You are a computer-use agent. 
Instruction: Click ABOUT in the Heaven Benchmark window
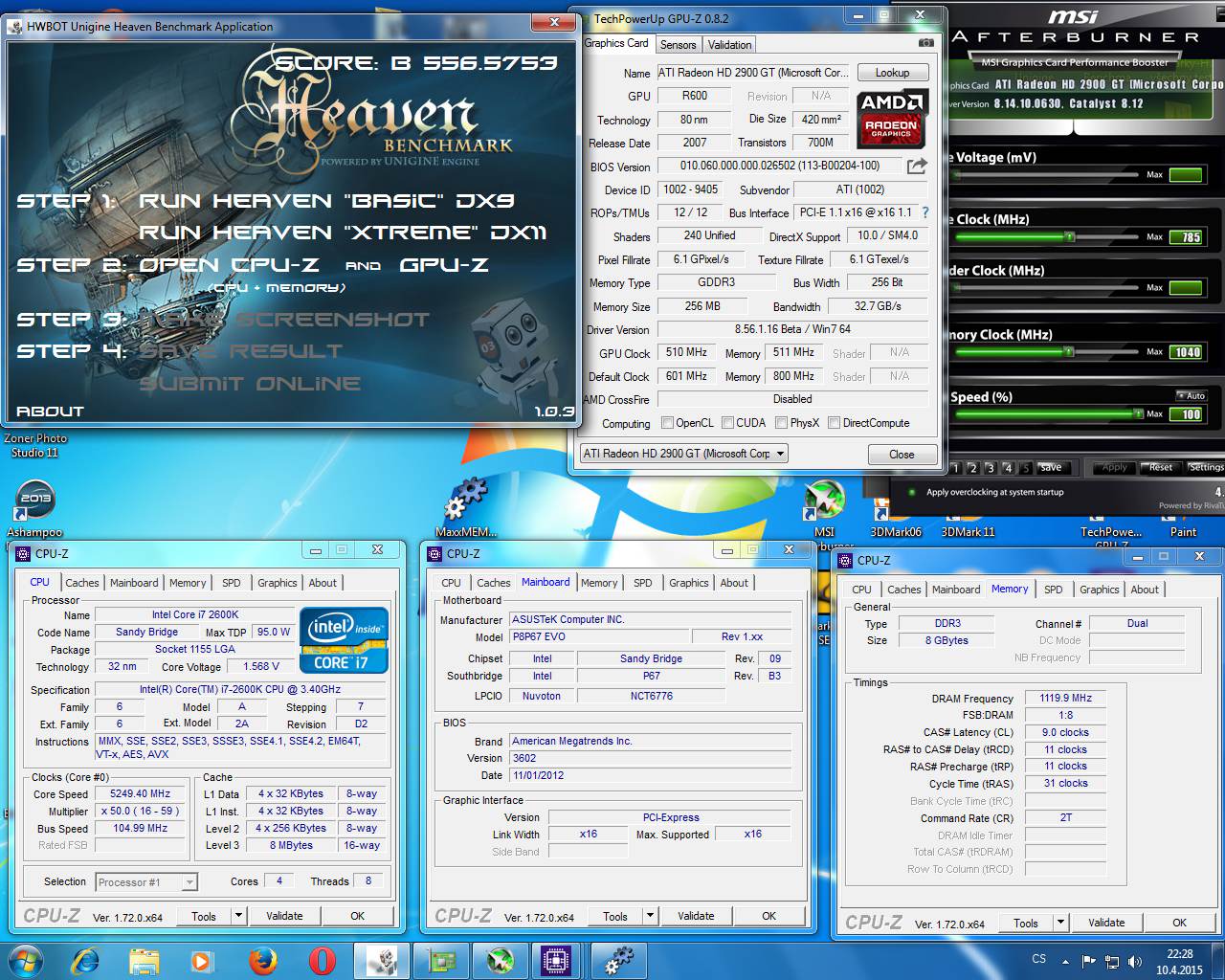pos(51,412)
